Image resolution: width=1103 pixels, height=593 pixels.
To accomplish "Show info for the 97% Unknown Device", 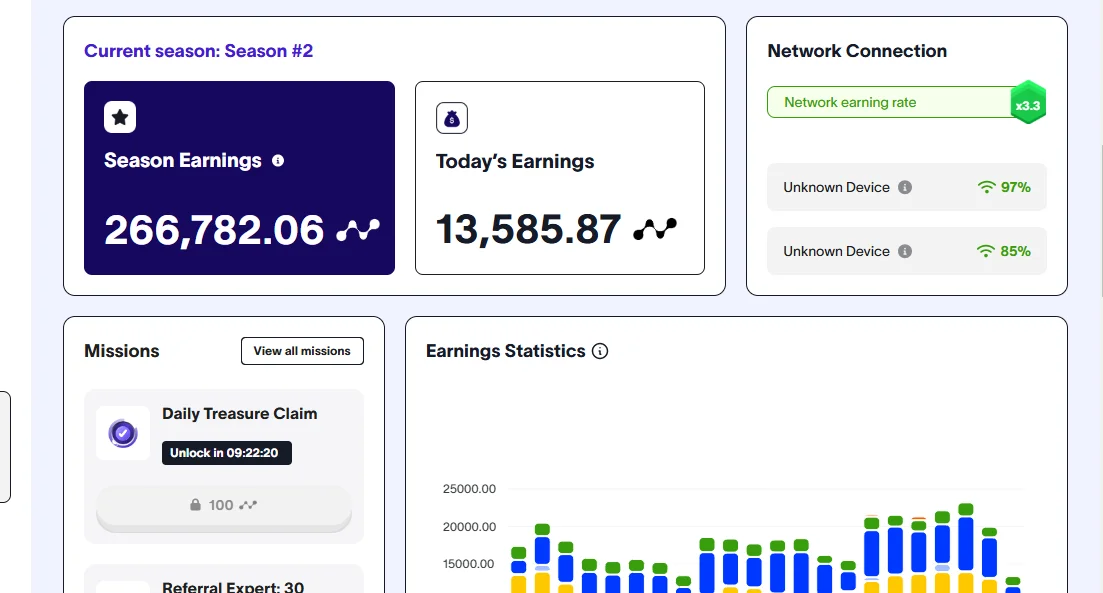I will [905, 187].
